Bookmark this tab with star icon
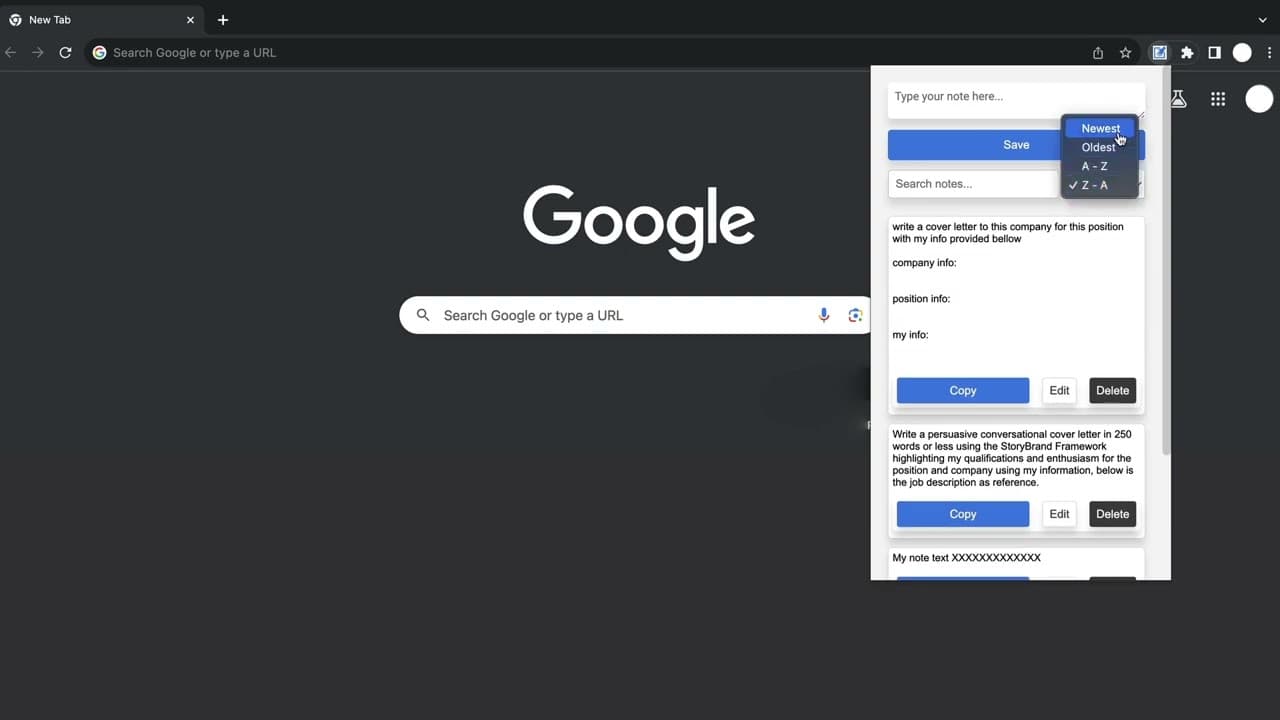This screenshot has width=1280, height=720. click(1125, 53)
